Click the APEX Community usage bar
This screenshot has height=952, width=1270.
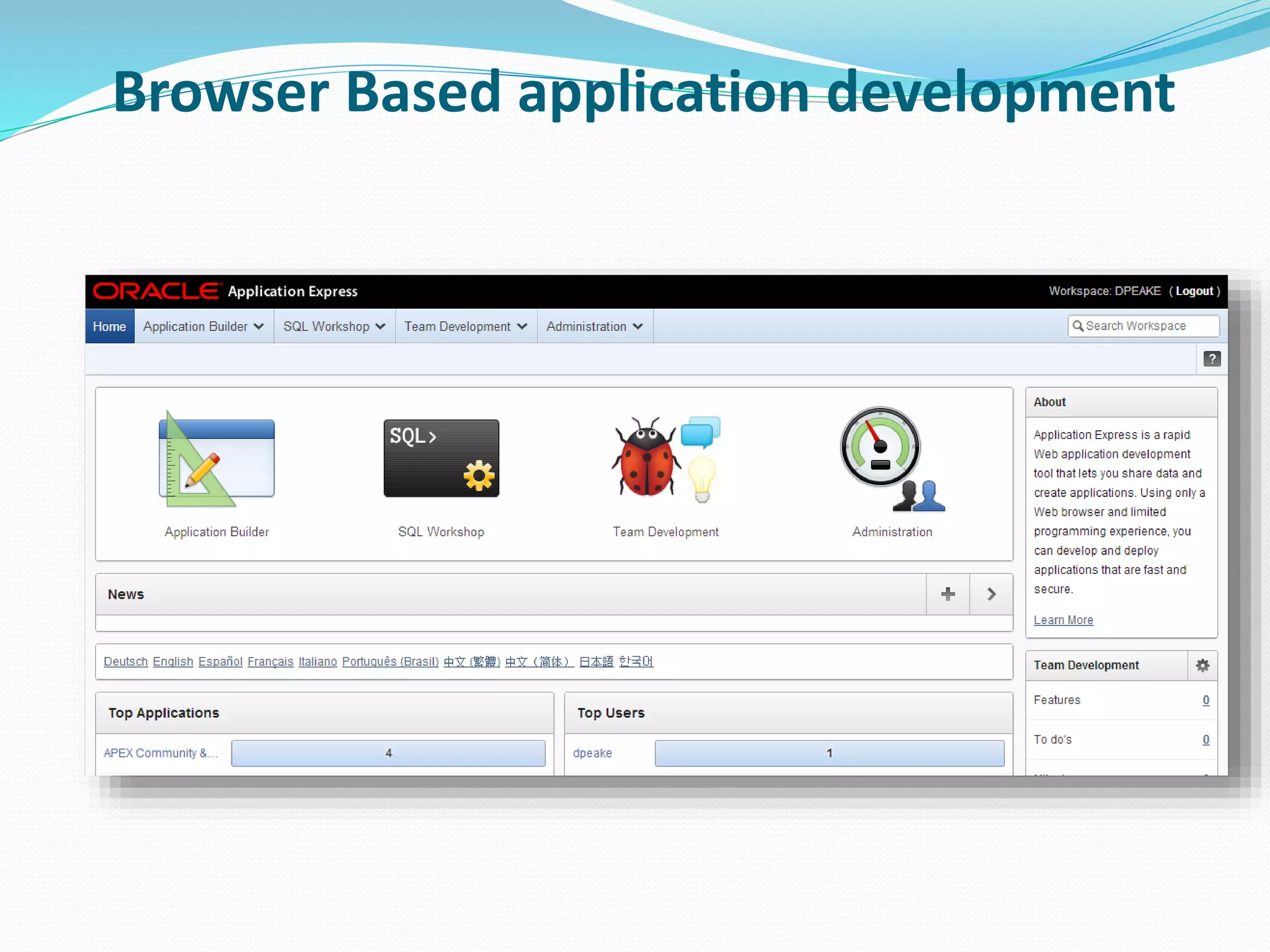coord(388,753)
